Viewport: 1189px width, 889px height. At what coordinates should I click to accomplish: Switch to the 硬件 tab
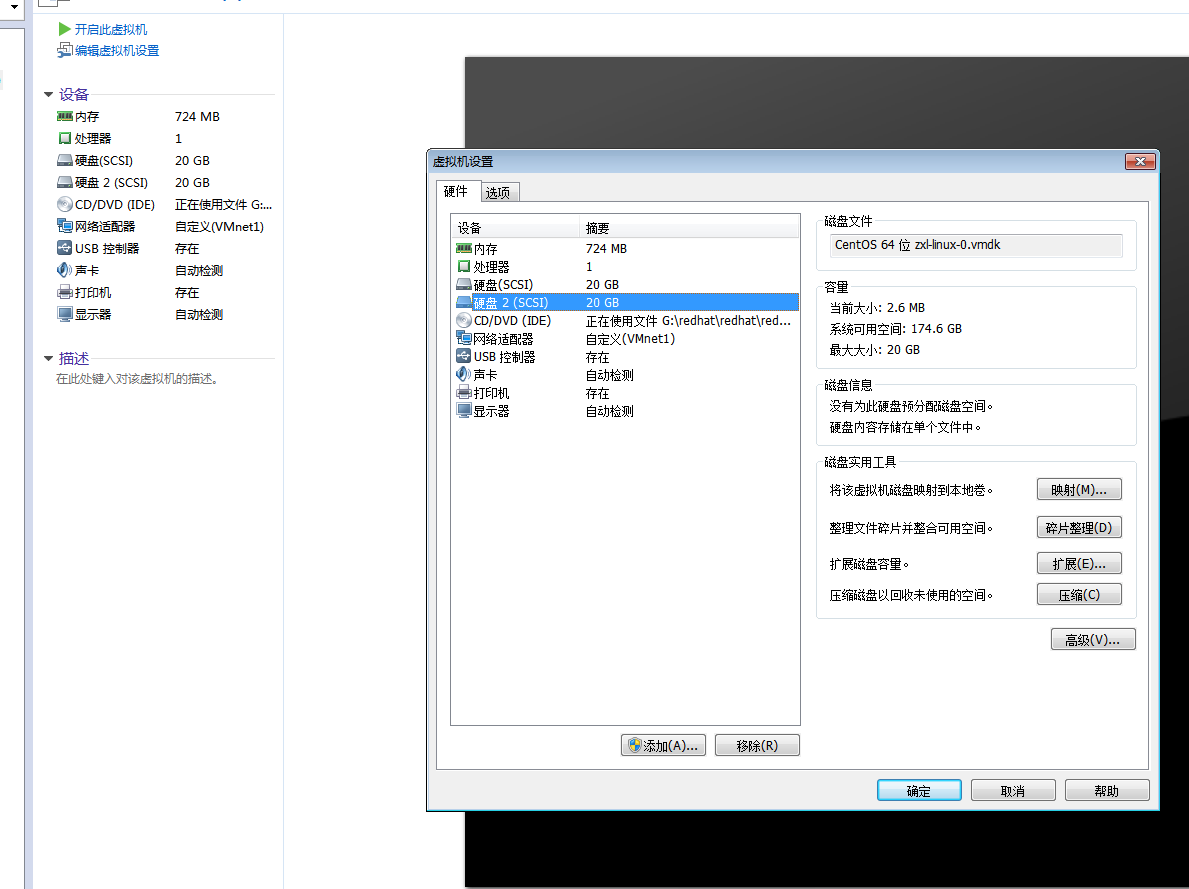[456, 191]
